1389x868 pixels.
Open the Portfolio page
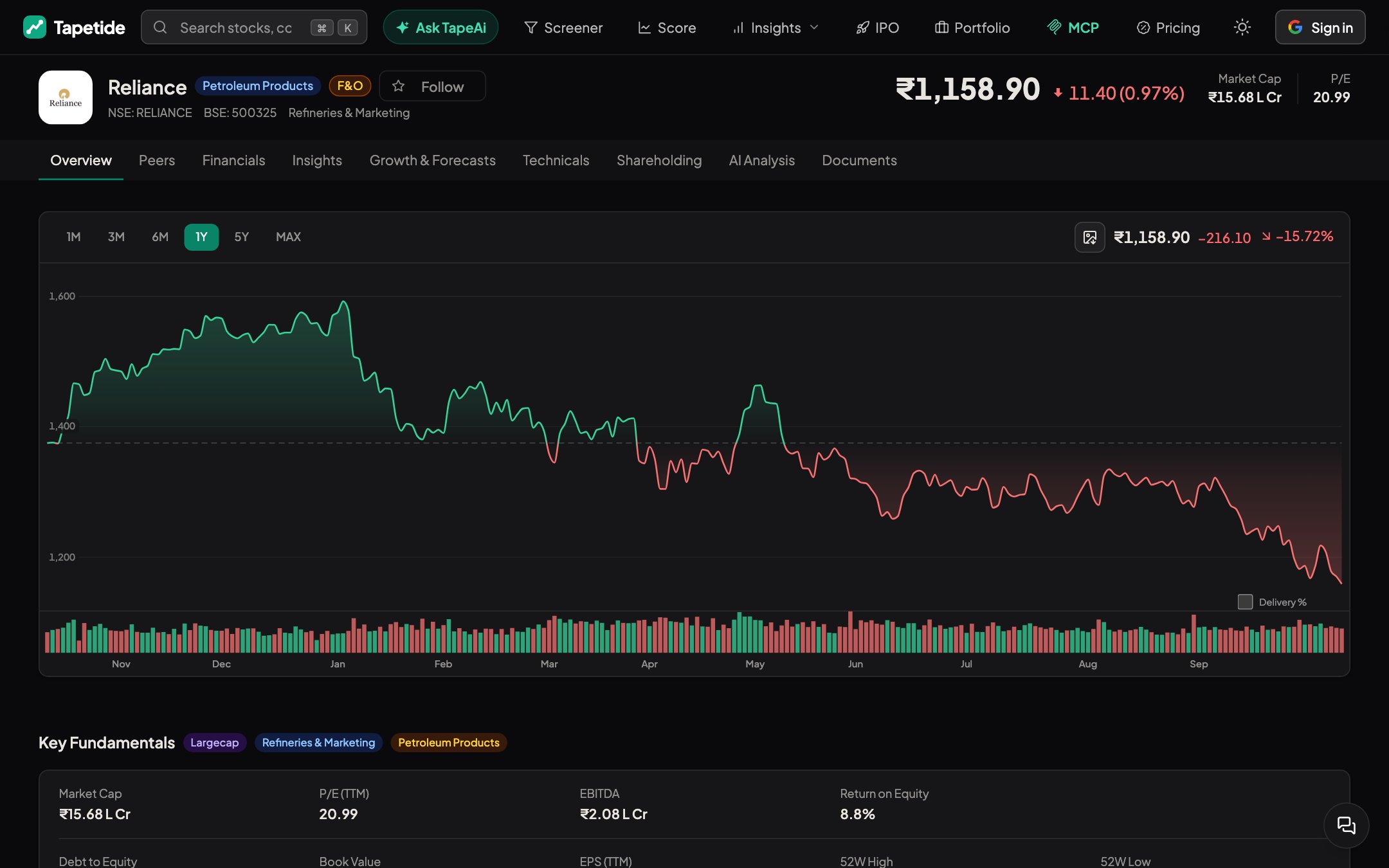[972, 28]
